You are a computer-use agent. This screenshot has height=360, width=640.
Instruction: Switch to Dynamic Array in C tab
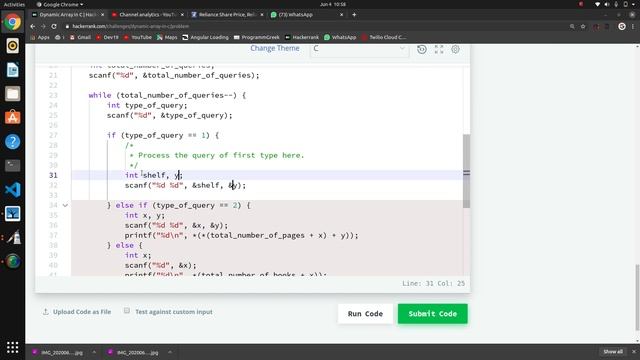pyautogui.click(x=68, y=15)
